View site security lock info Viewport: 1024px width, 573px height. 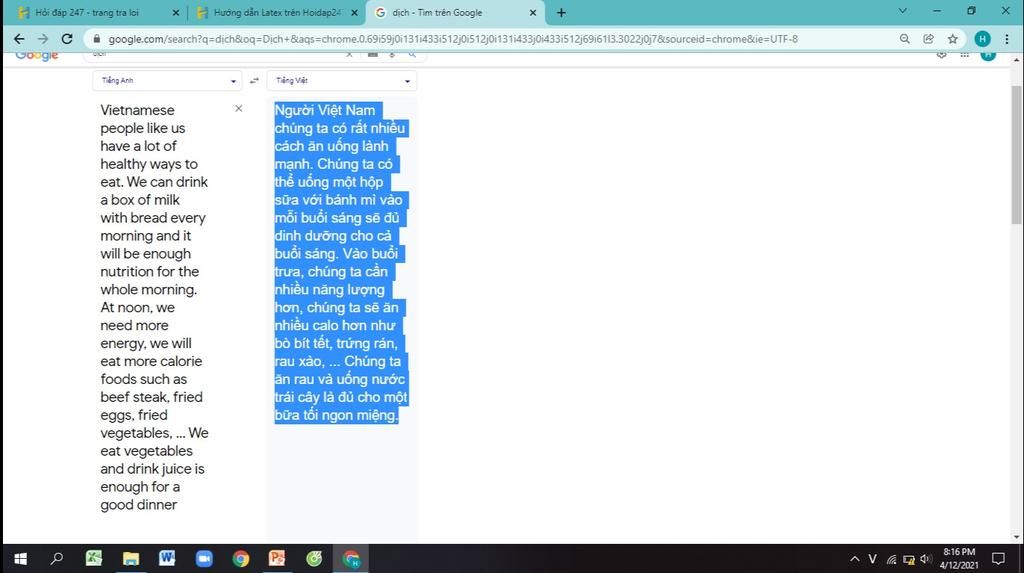[x=97, y=39]
